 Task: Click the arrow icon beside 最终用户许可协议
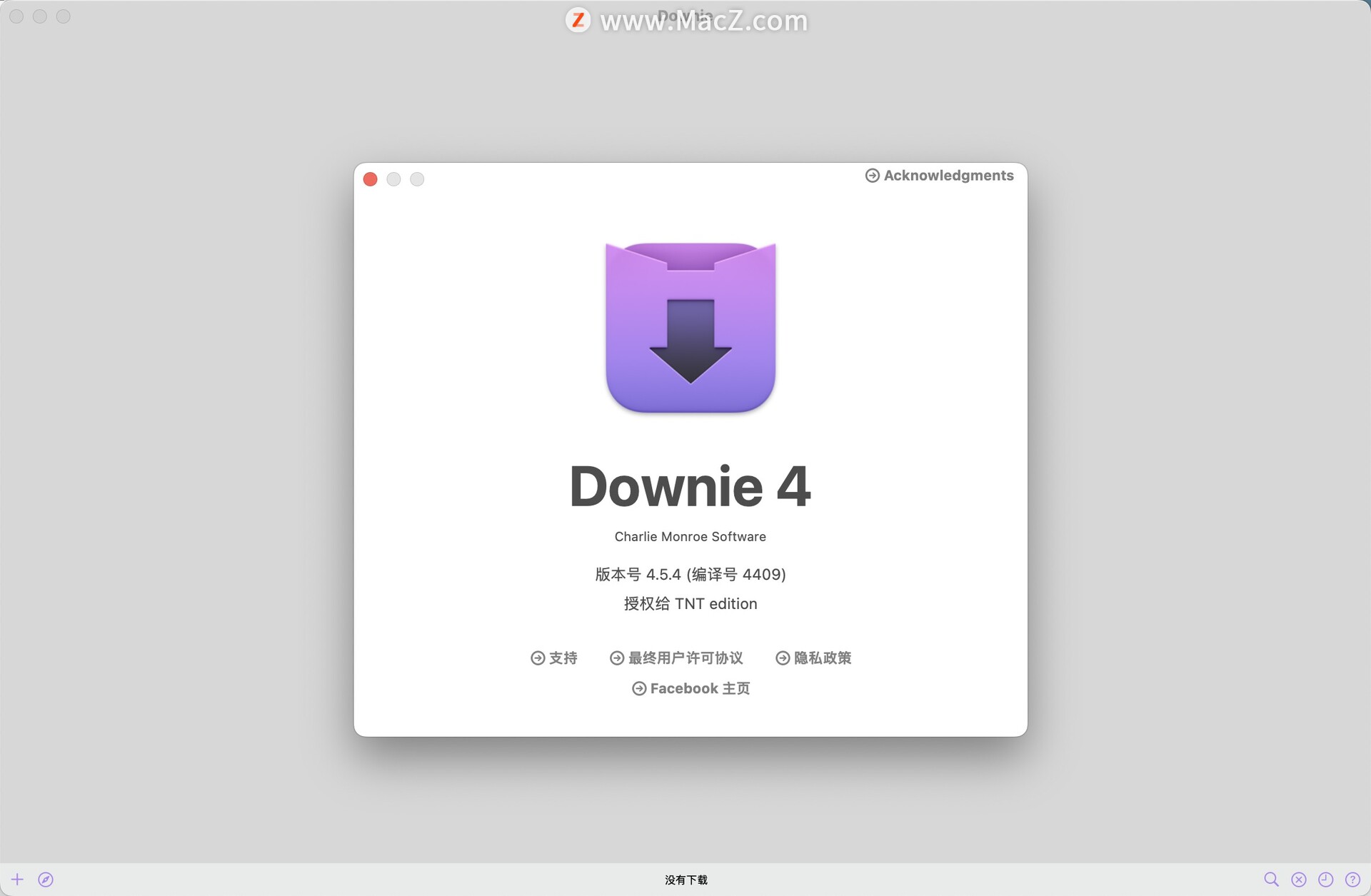click(617, 658)
